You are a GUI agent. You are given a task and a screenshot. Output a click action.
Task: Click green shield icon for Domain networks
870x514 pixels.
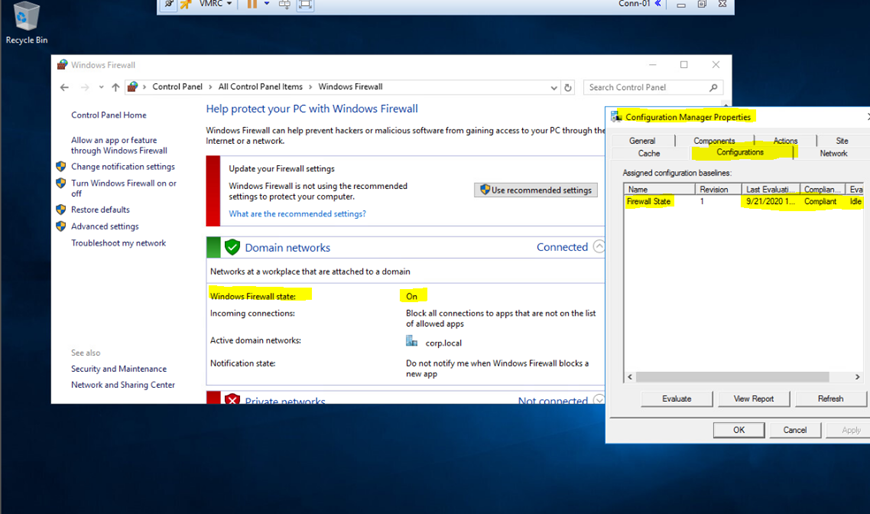[x=232, y=247]
